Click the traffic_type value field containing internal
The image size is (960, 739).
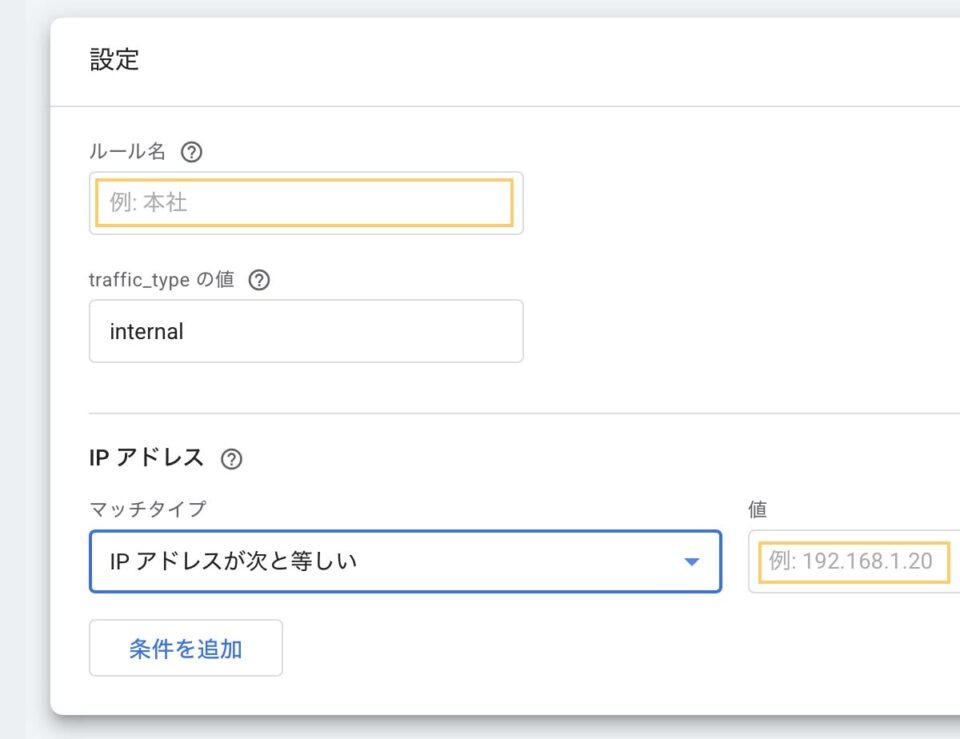[305, 331]
